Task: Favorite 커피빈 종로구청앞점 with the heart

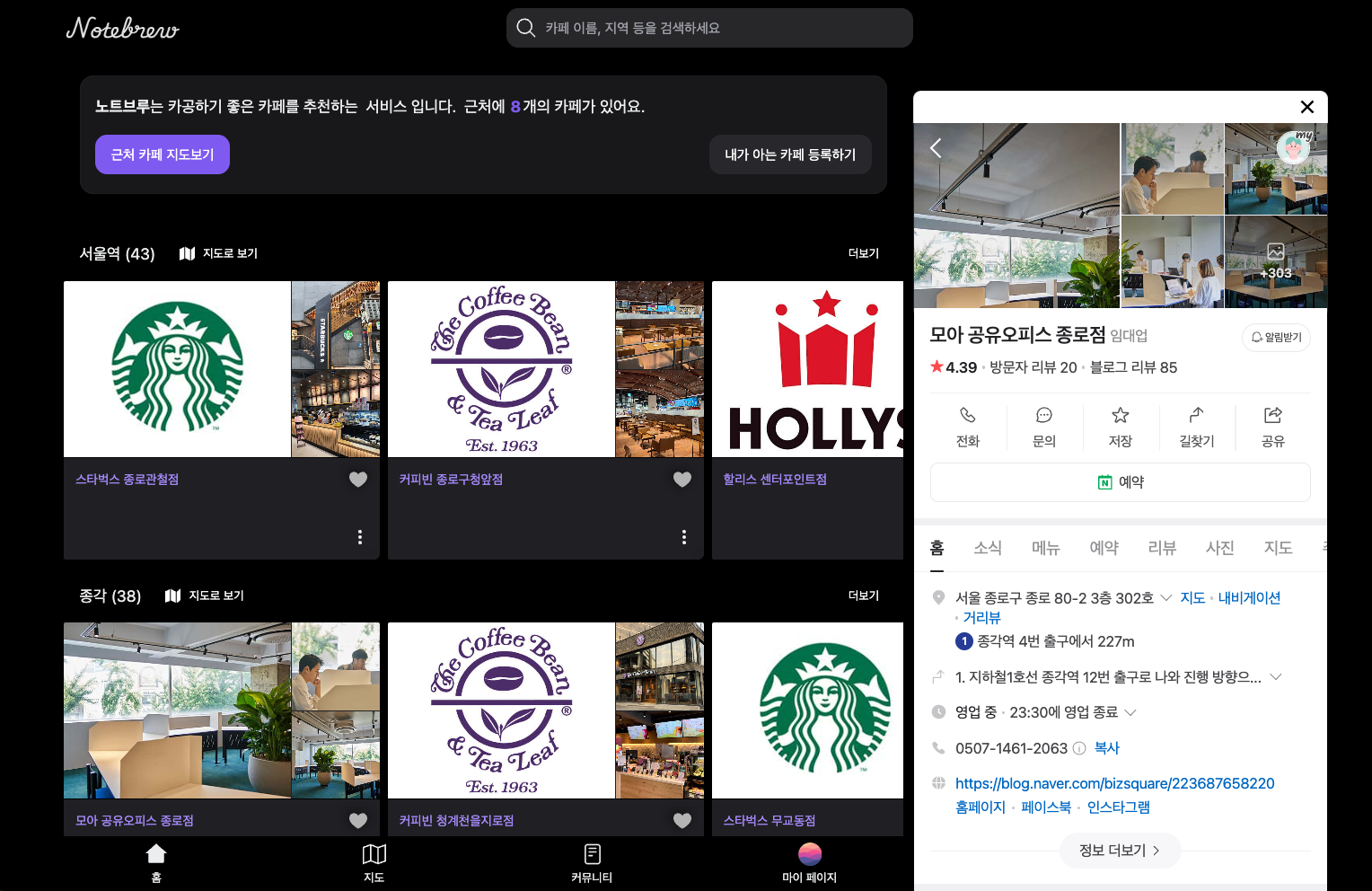Action: point(682,480)
